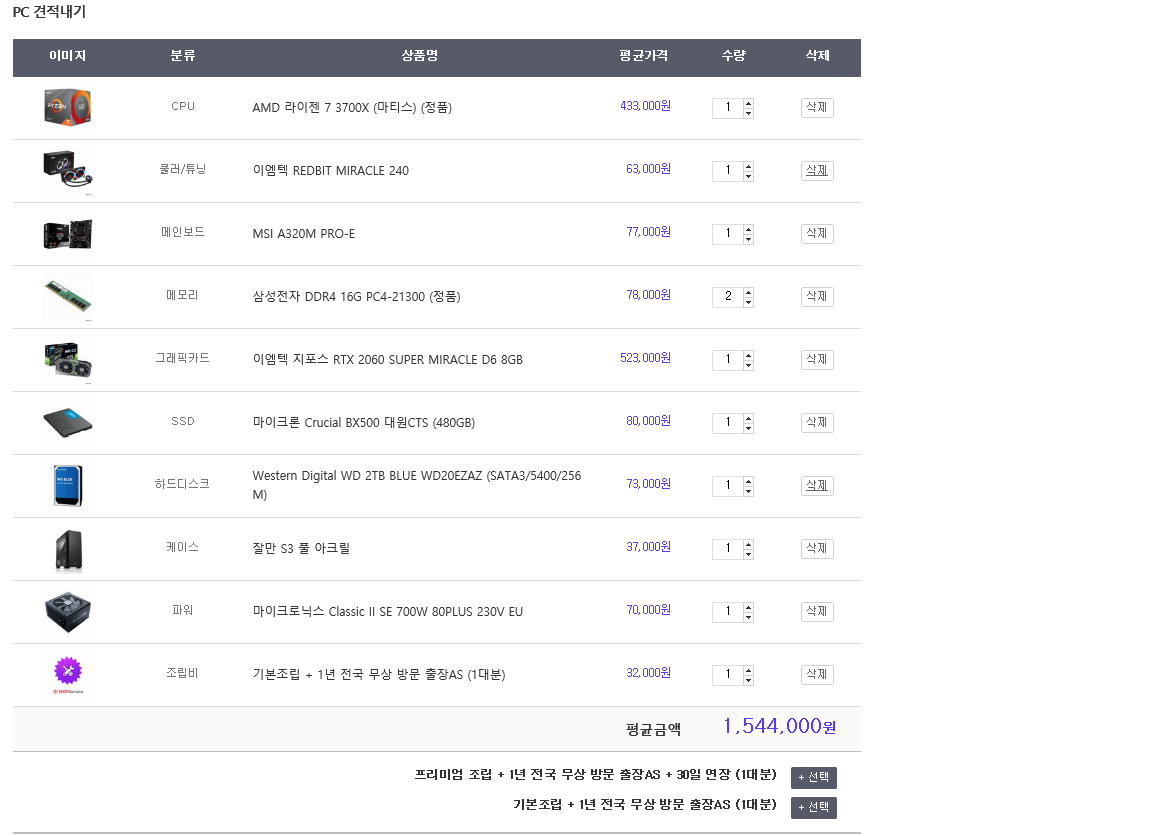Select the 프리미엄 조립 option with +선택
The width and height of the screenshot is (1152, 836).
[814, 777]
